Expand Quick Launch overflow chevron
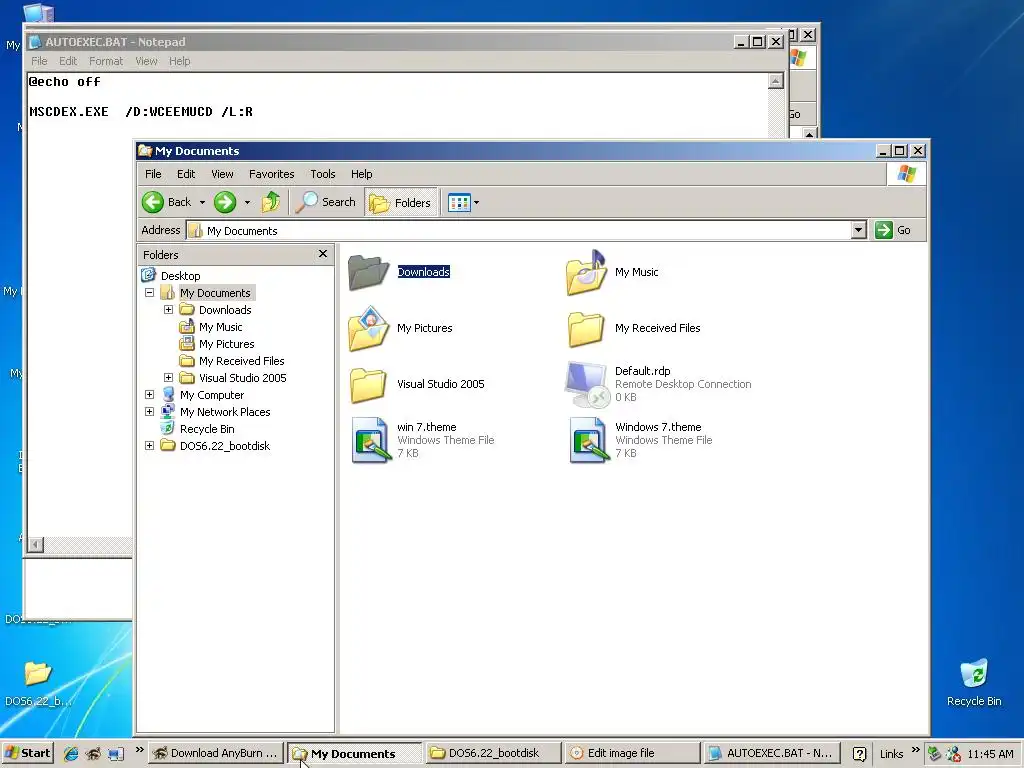This screenshot has width=1024, height=768. (139, 750)
